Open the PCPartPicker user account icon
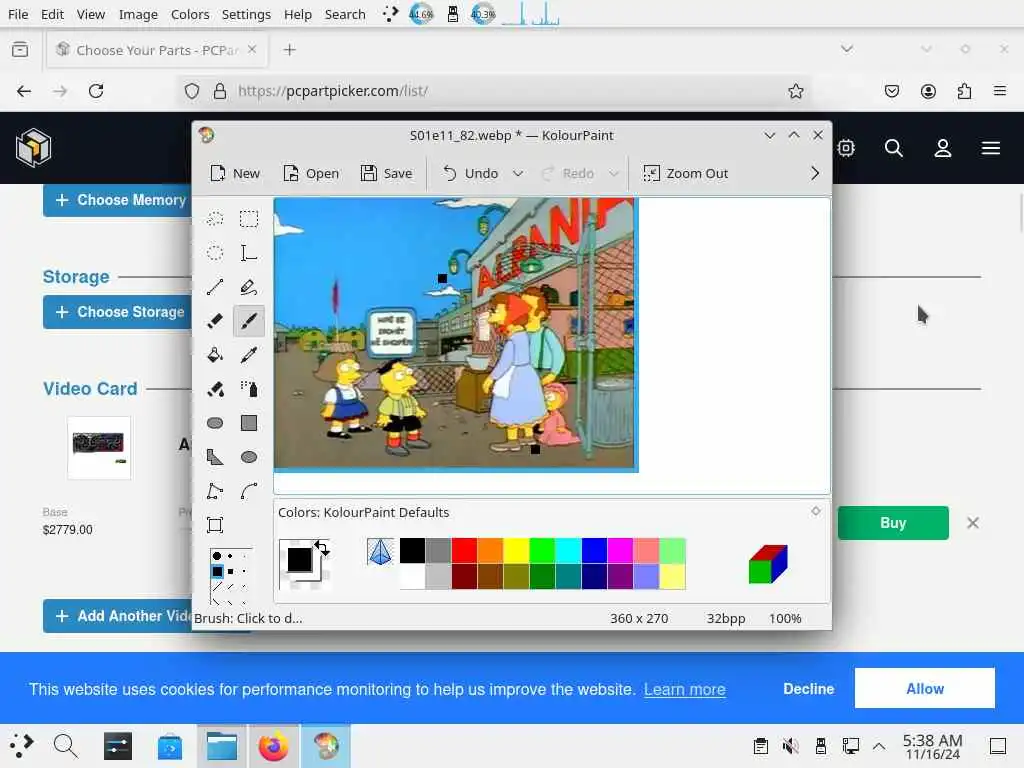The height and width of the screenshot is (768, 1024). (942, 148)
